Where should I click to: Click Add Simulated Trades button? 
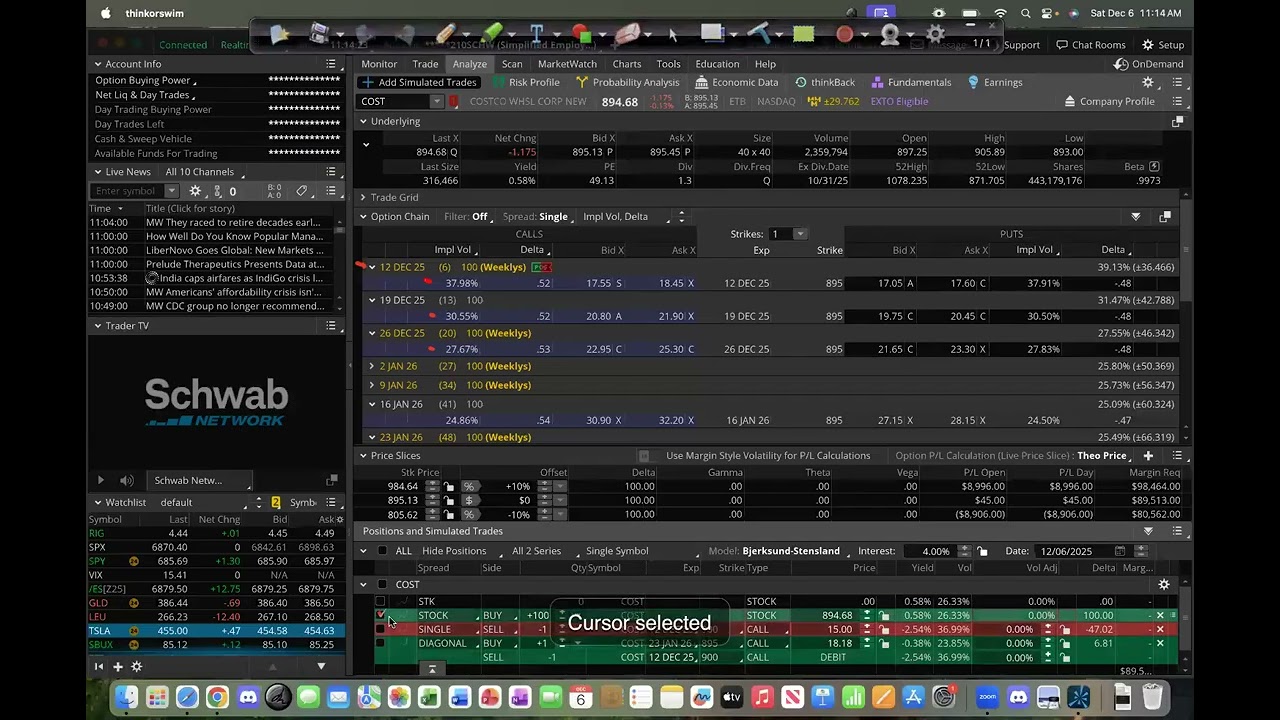[x=419, y=82]
